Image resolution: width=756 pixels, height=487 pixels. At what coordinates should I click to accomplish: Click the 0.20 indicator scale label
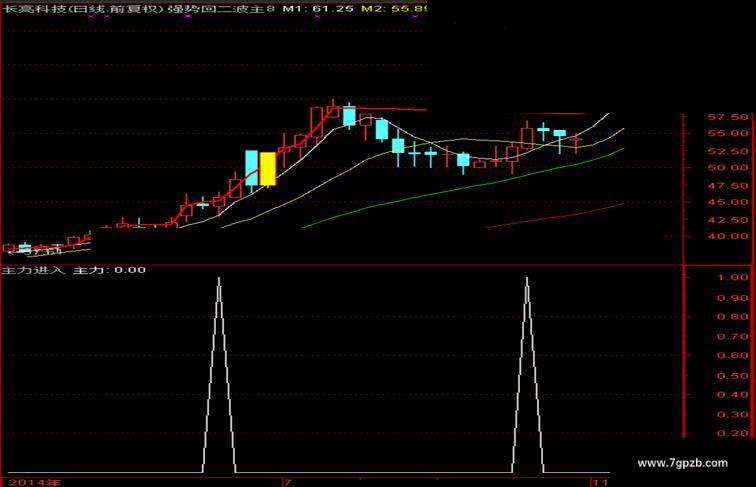click(x=733, y=433)
